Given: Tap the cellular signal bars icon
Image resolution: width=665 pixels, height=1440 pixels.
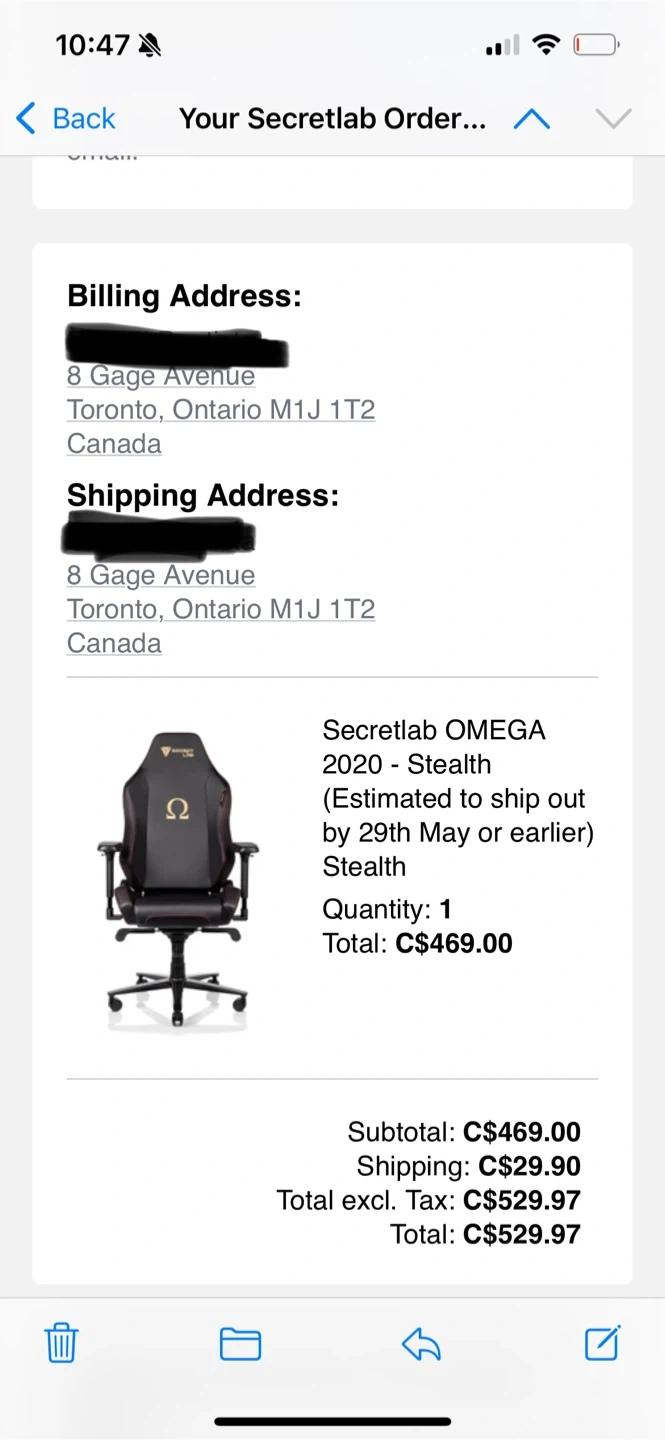Looking at the screenshot, I should (x=502, y=46).
